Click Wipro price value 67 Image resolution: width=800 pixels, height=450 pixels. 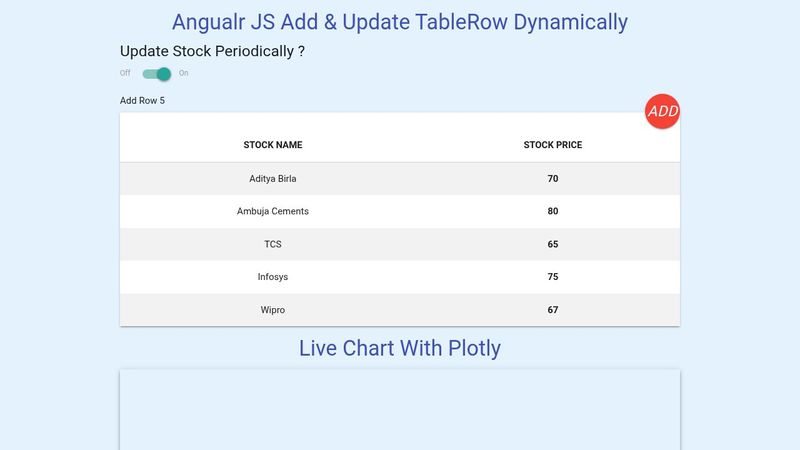[553, 310]
